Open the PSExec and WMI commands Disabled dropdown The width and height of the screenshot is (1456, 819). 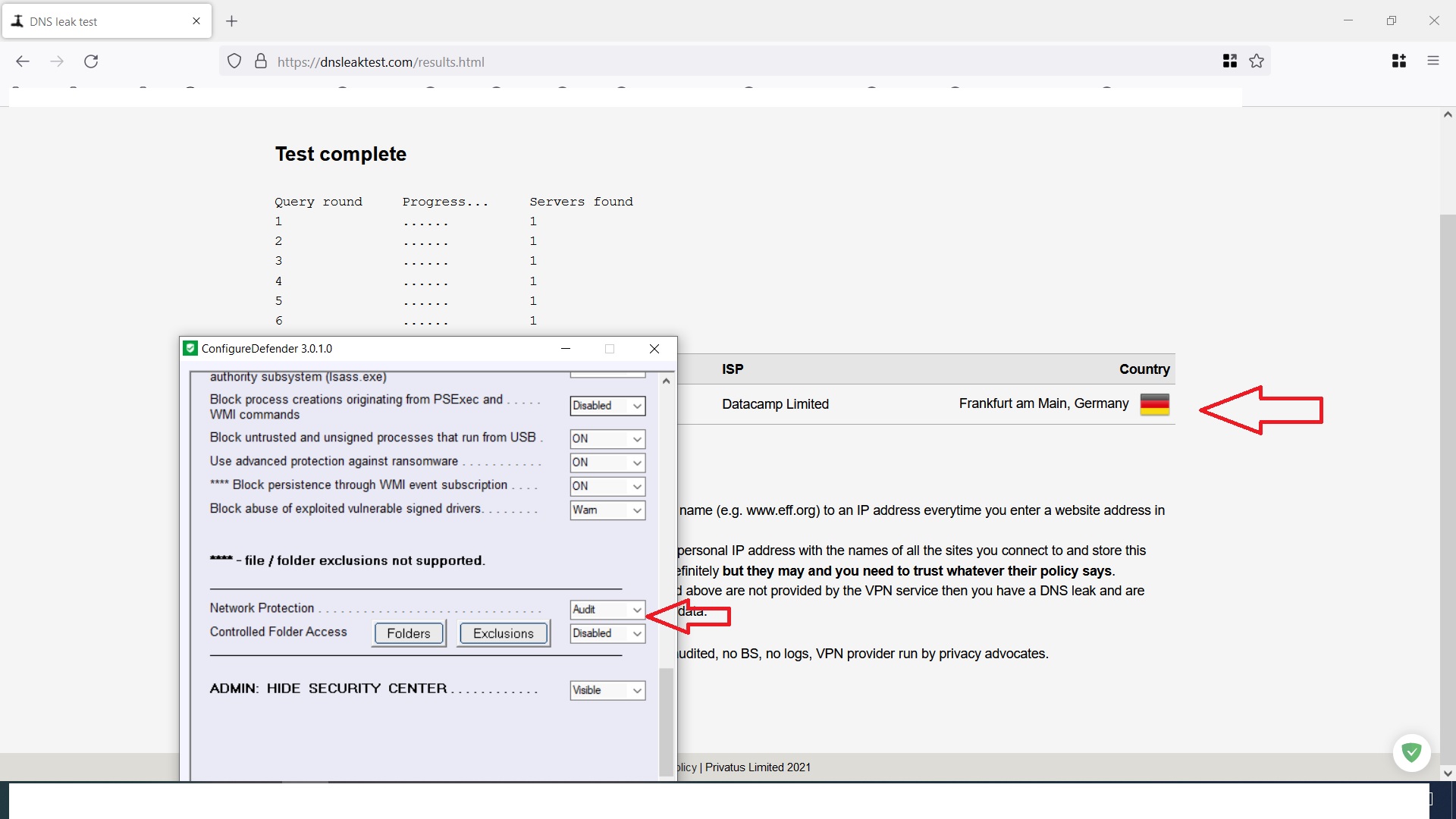[607, 406]
